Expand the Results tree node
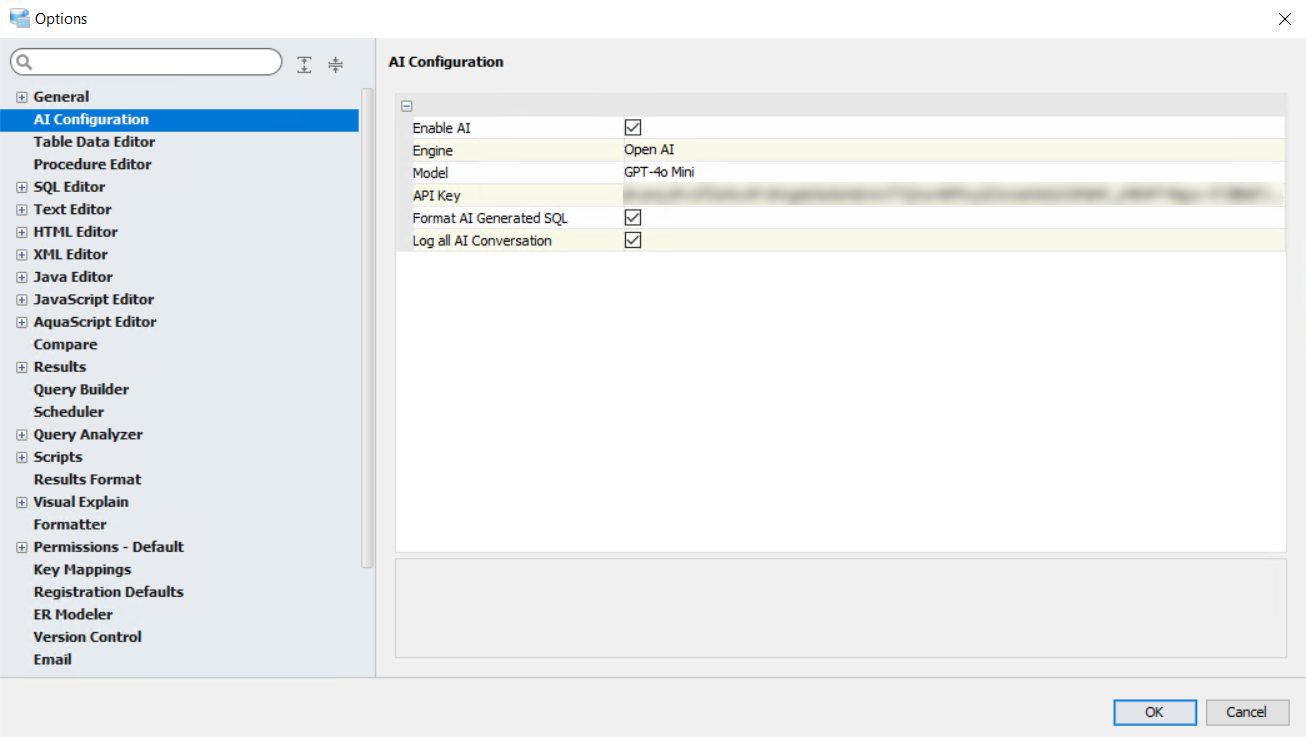The height and width of the screenshot is (737, 1306). point(22,367)
